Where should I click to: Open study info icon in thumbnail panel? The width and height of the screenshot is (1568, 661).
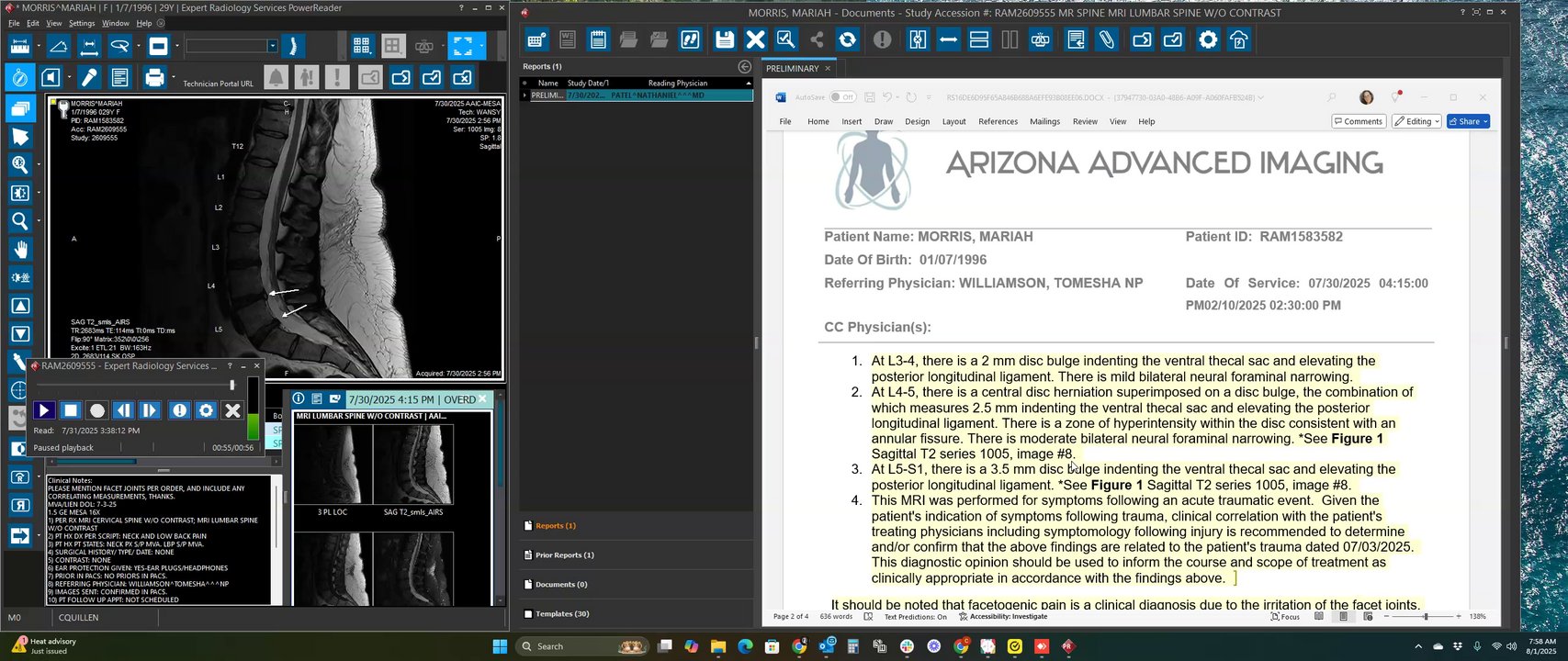point(299,399)
